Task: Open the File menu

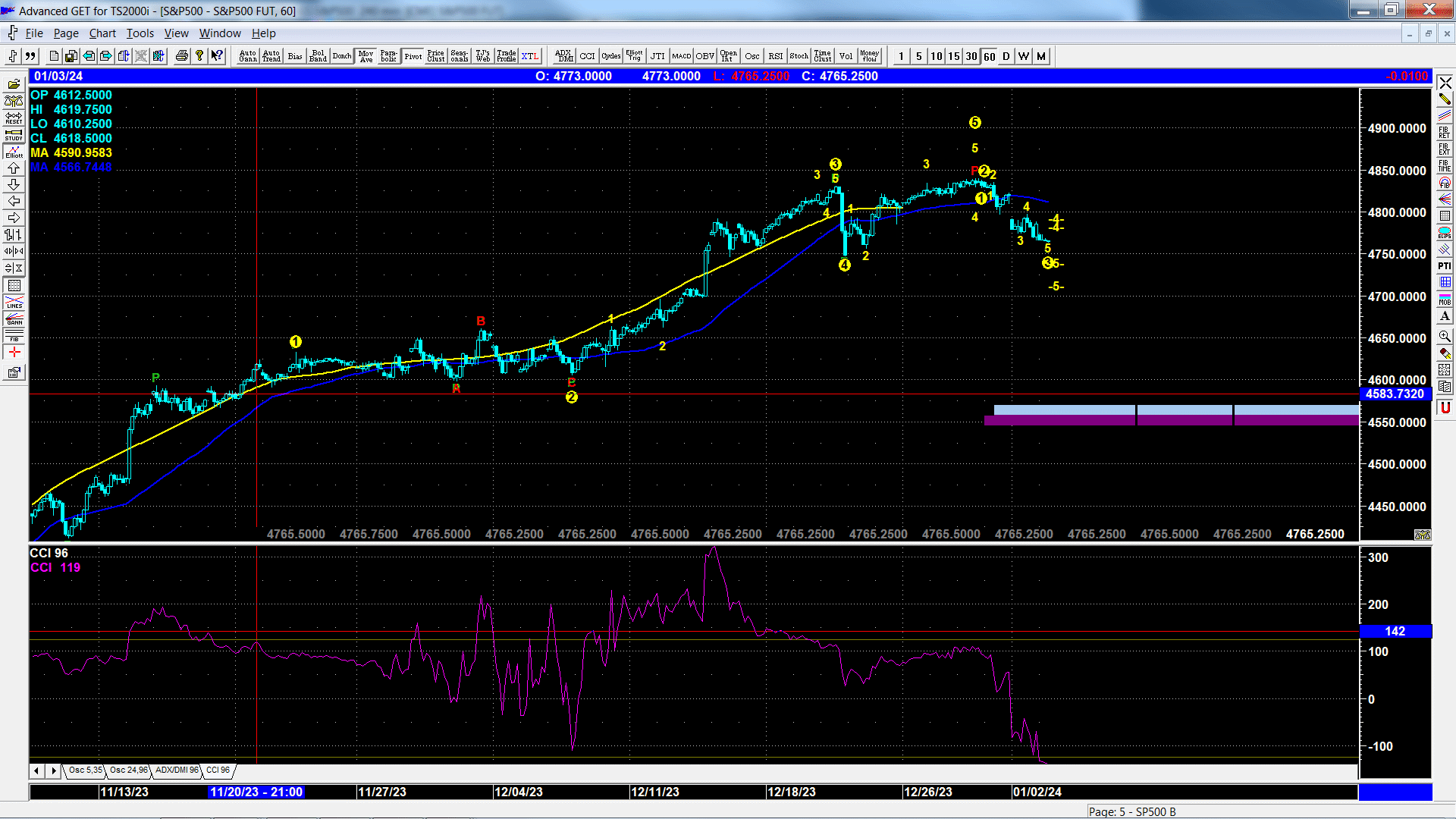Action: [x=34, y=33]
